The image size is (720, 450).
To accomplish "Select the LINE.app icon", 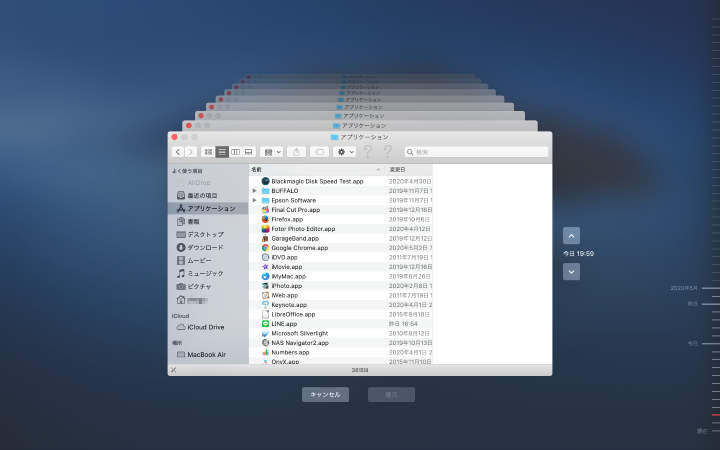I will (x=265, y=324).
